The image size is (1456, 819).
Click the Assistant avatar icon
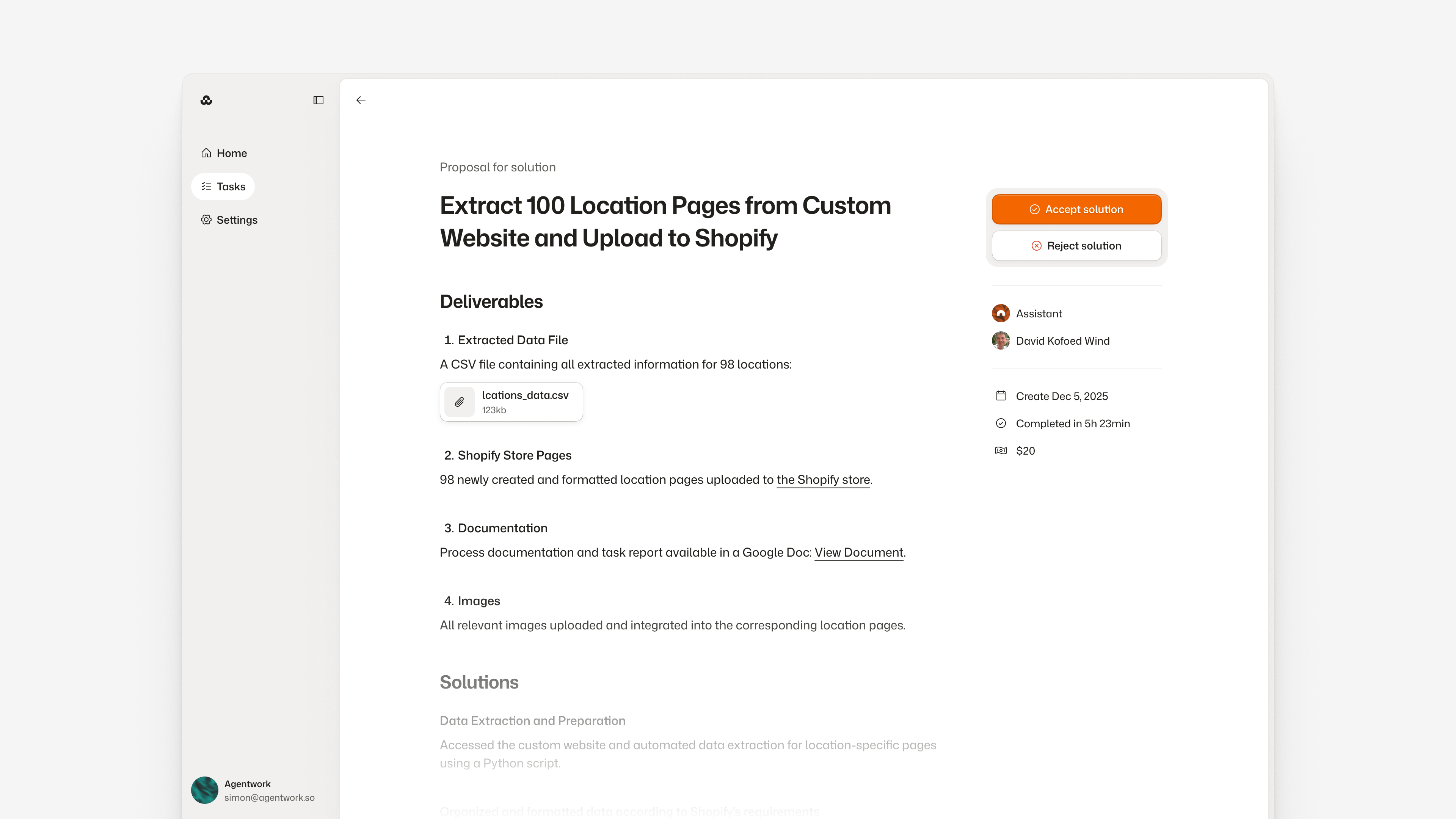coord(1001,313)
